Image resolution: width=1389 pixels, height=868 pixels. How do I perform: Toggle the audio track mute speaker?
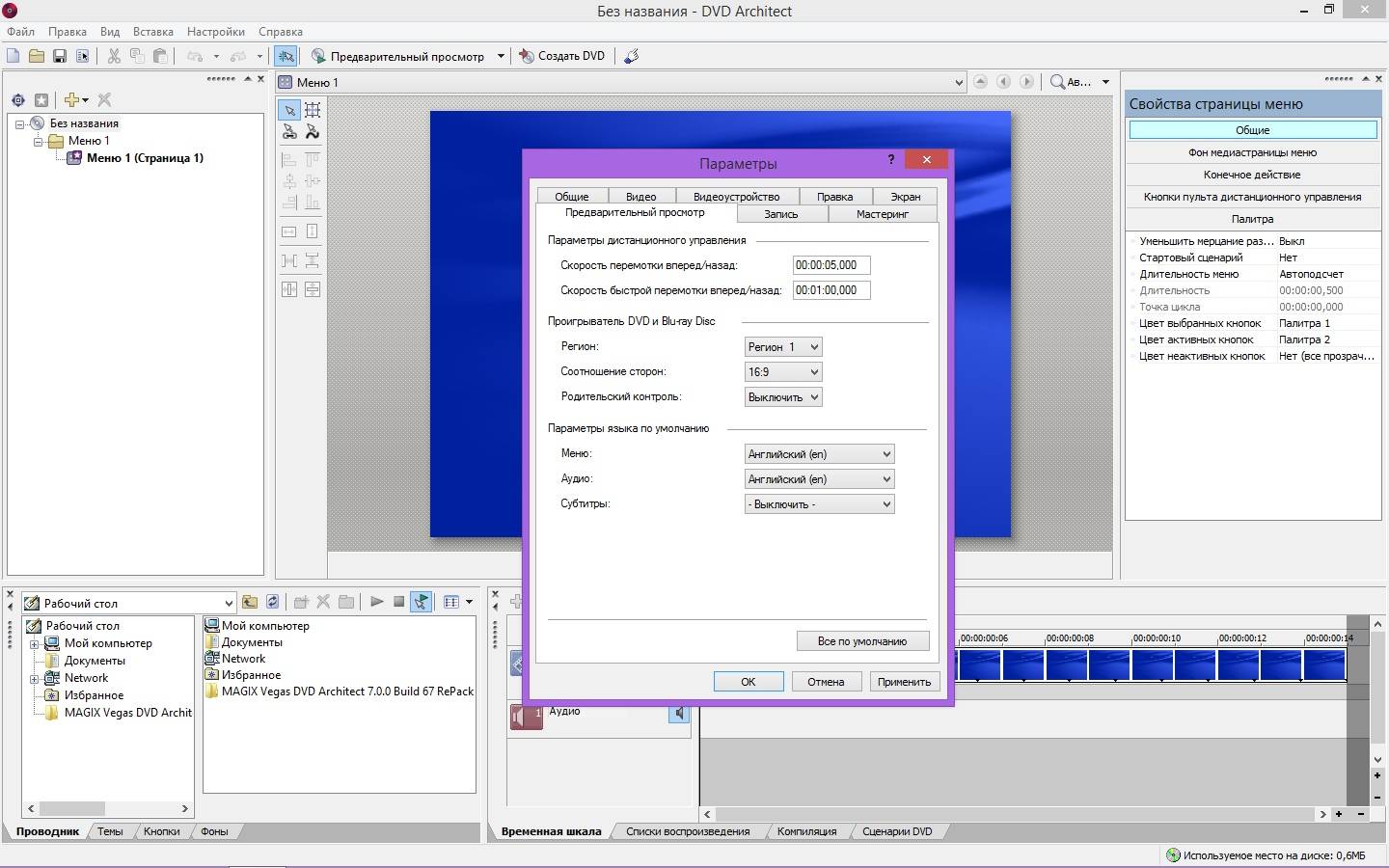pyautogui.click(x=679, y=713)
